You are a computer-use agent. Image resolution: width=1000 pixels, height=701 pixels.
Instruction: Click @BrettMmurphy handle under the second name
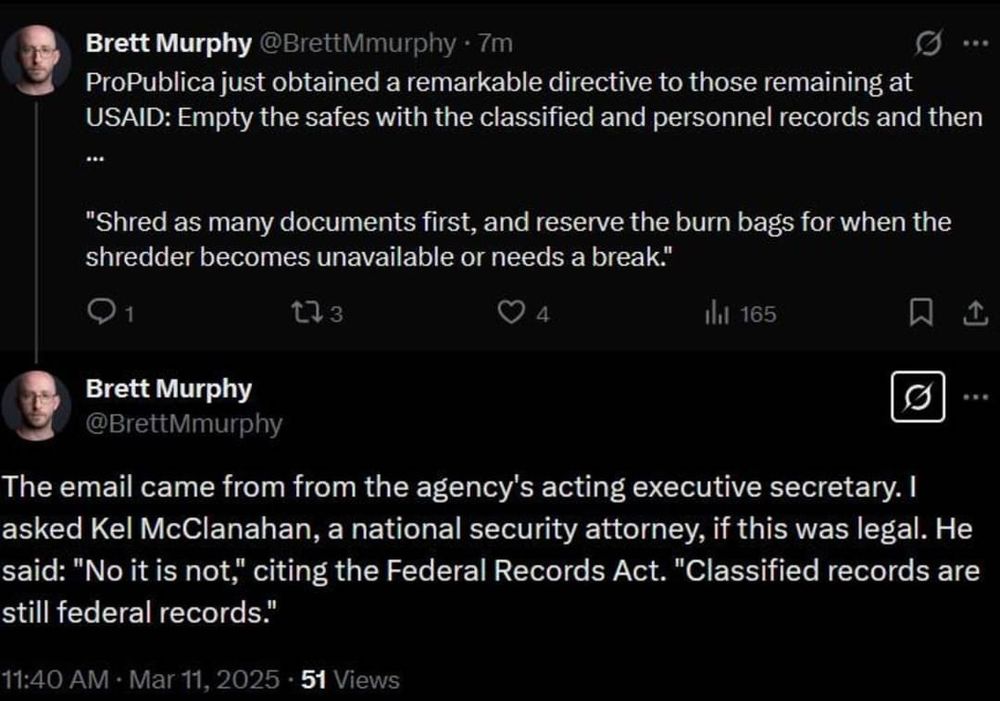(184, 423)
